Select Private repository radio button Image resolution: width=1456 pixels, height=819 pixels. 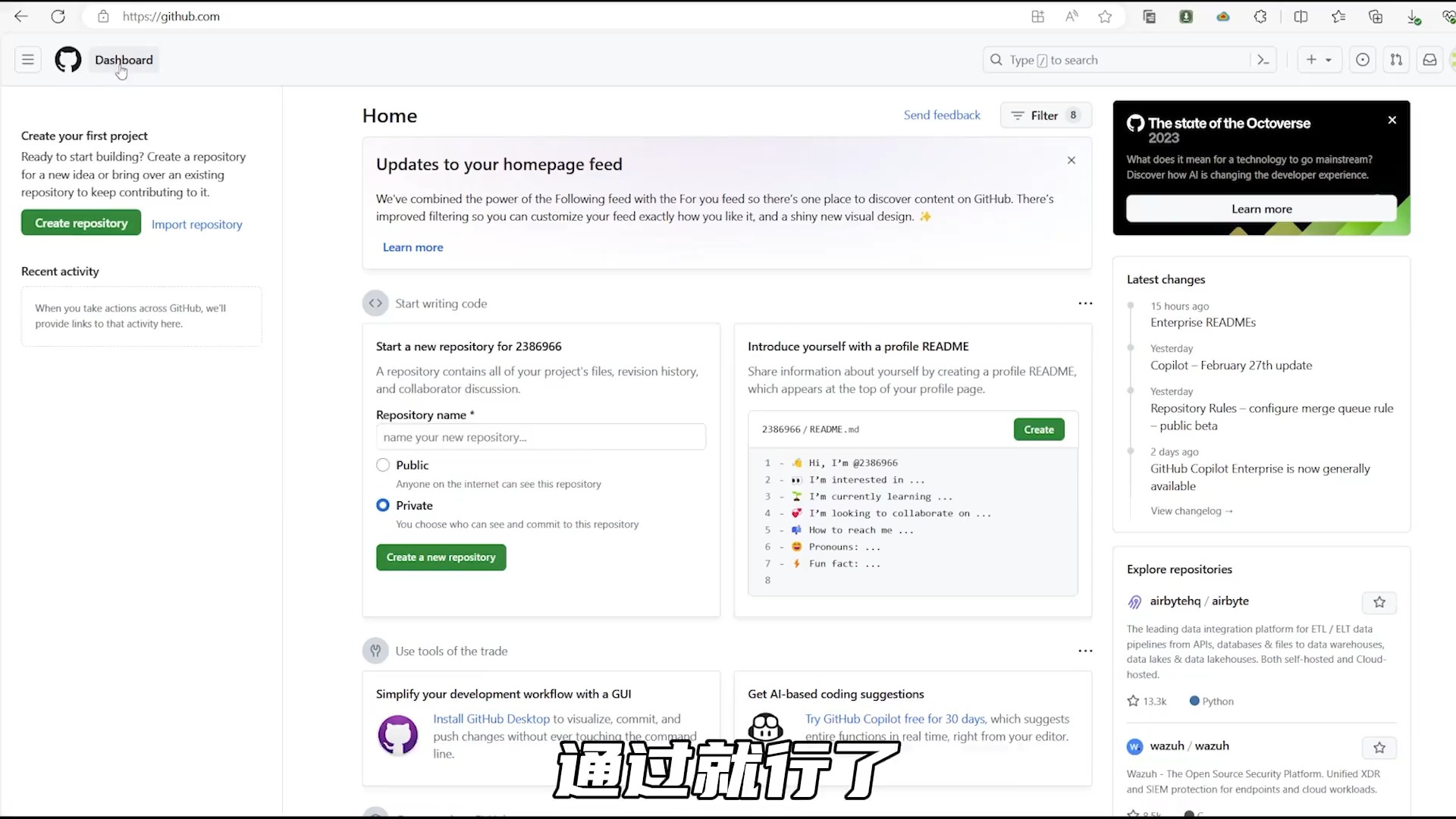pos(382,505)
